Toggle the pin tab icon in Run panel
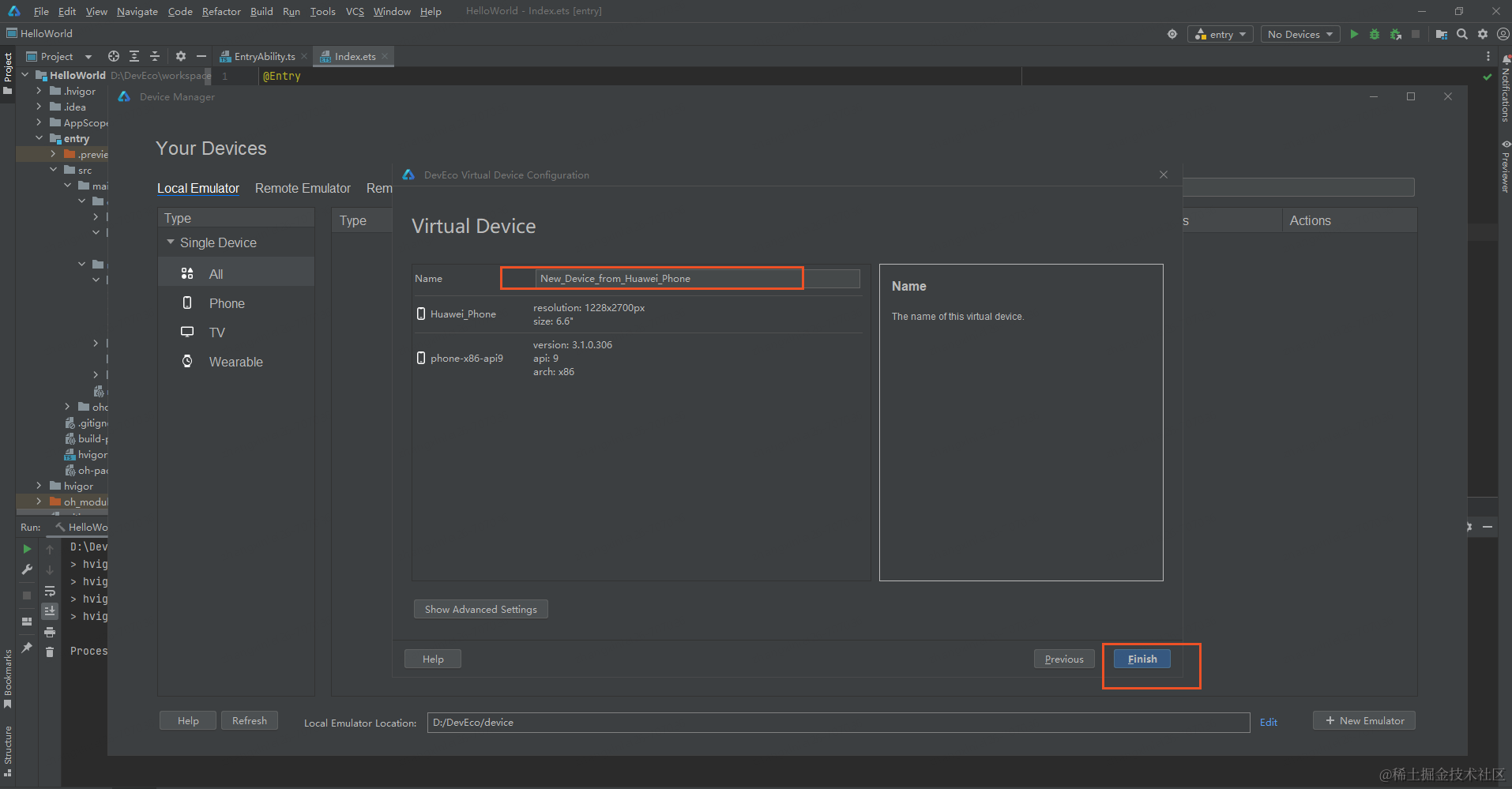This screenshot has height=789, width=1512. [x=27, y=648]
